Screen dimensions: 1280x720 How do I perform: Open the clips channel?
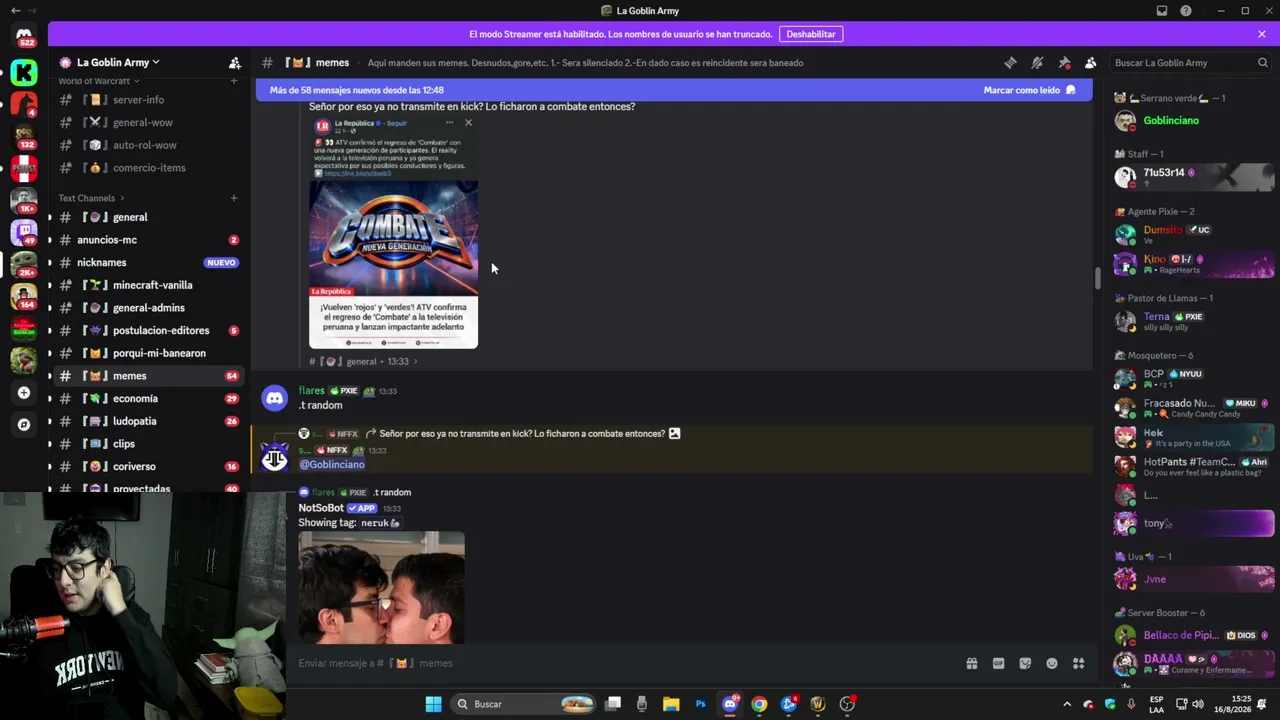(149, 444)
